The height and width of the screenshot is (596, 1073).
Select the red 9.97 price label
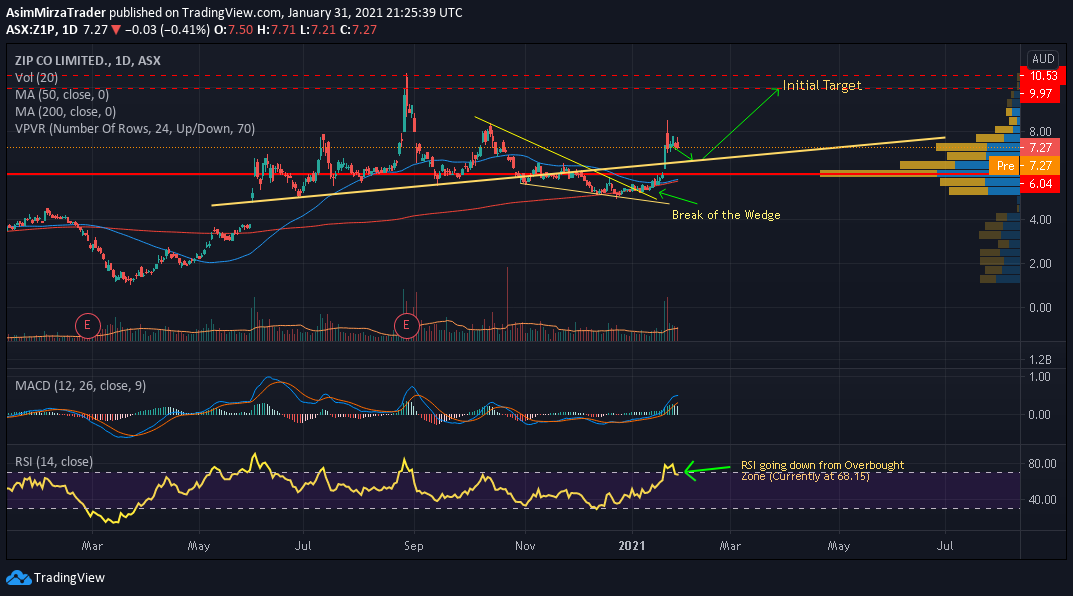click(x=1042, y=93)
